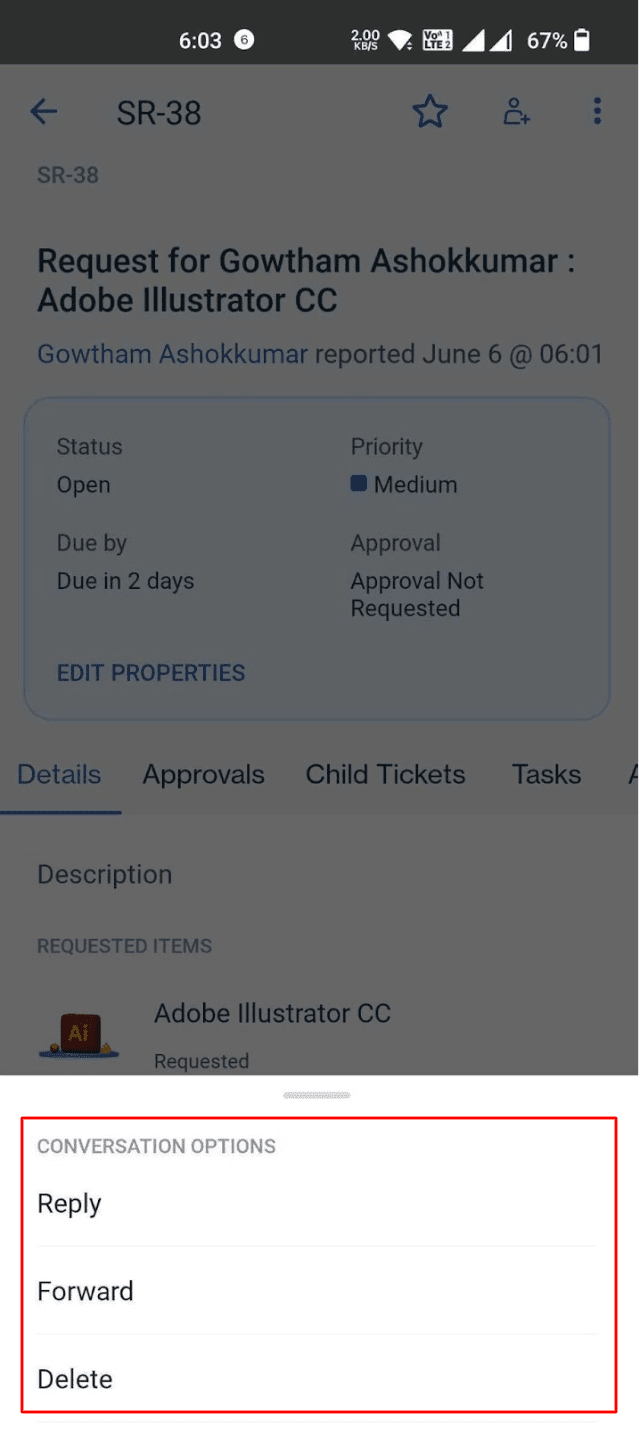640x1438 pixels.
Task: Tap the Wi-Fi status bar icon
Action: pos(401,40)
